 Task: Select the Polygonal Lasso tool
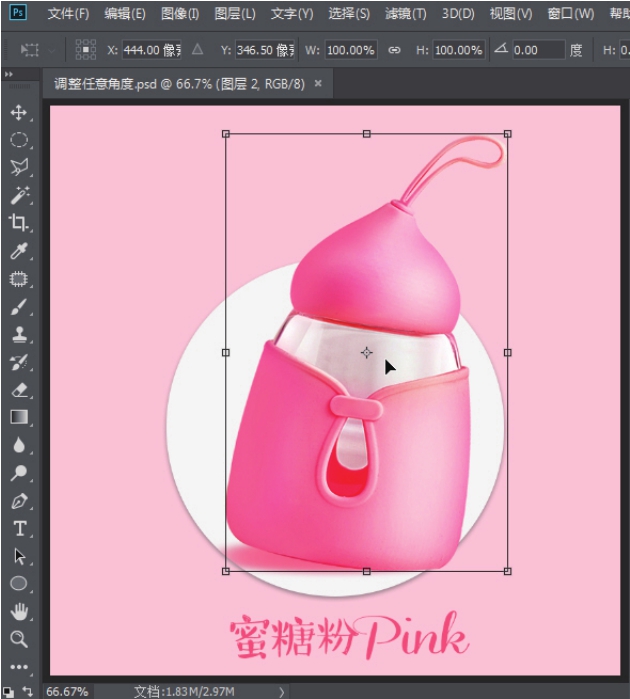pyautogui.click(x=18, y=167)
